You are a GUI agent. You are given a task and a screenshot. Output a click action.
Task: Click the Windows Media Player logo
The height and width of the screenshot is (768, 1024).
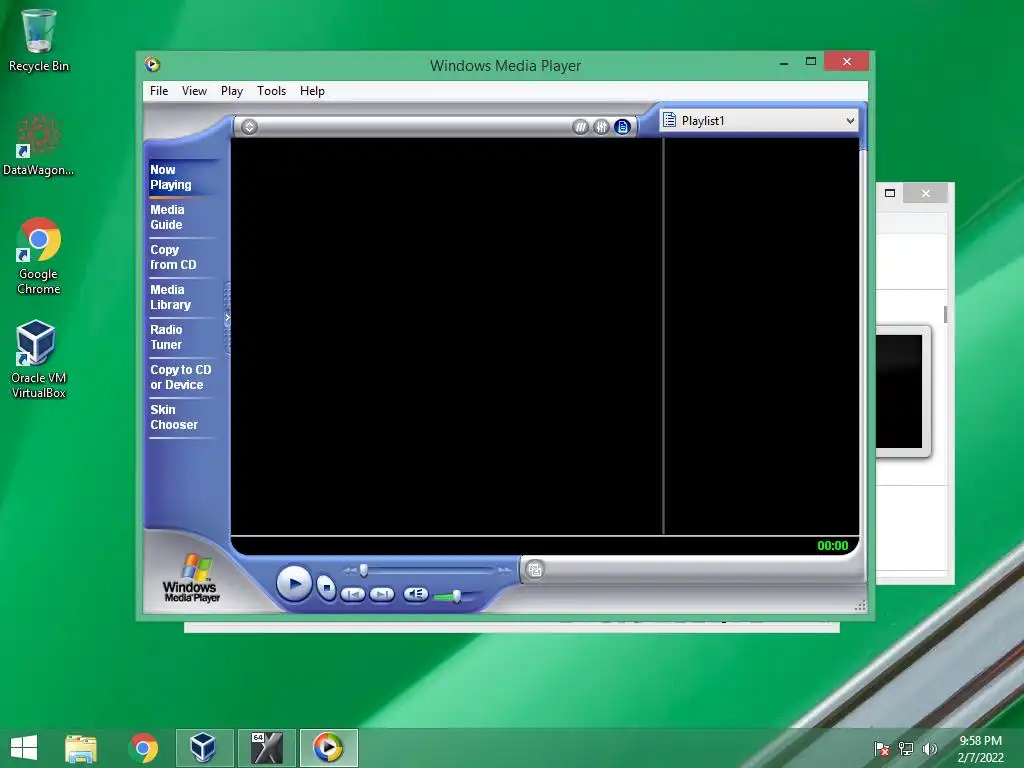[x=191, y=578]
